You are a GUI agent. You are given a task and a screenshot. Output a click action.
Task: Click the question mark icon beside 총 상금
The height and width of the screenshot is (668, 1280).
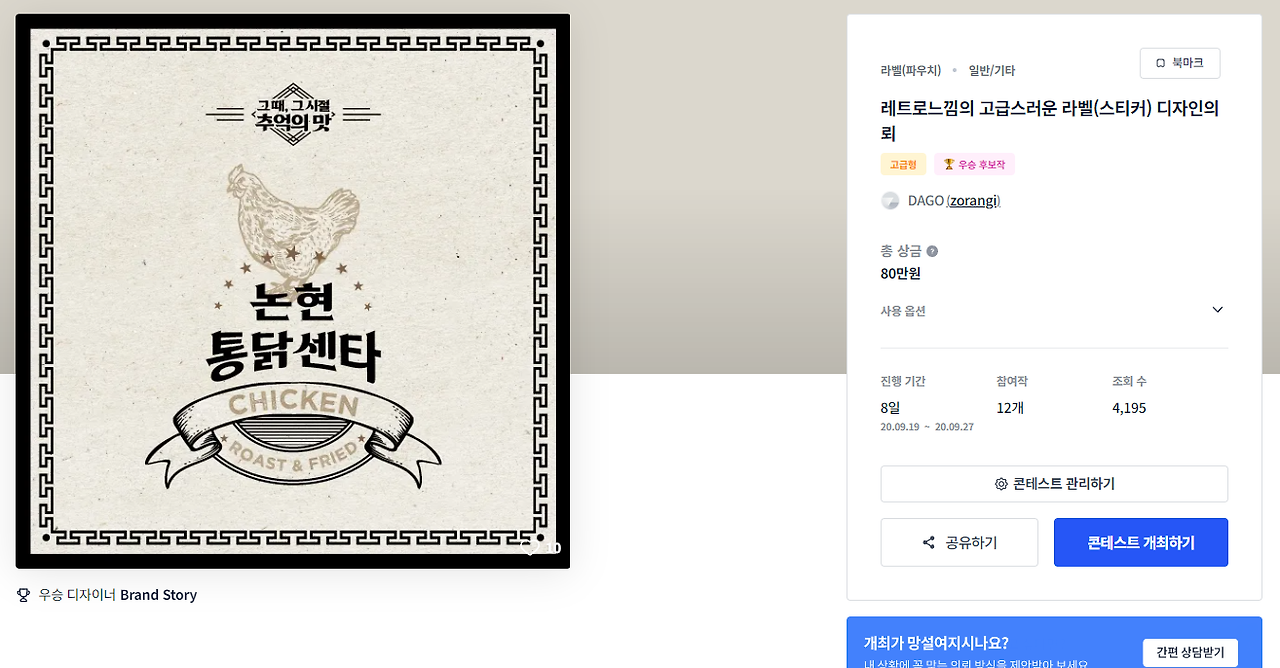click(932, 251)
